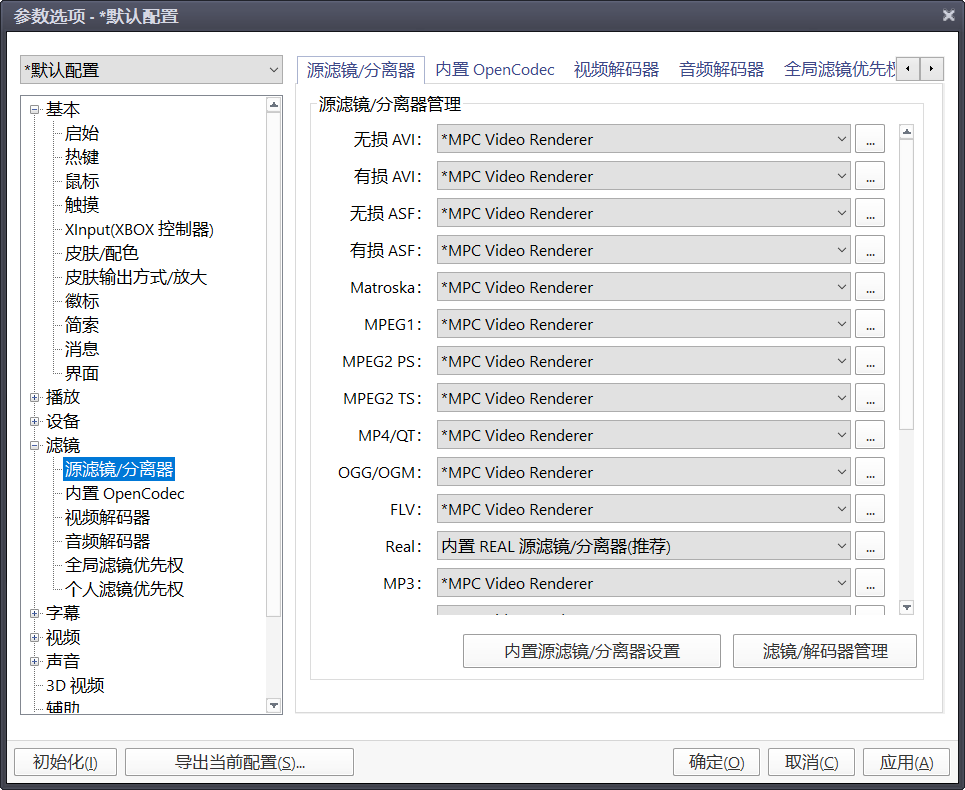Click the ellipsis button beside MP4/QT
965x790 pixels.
870,435
